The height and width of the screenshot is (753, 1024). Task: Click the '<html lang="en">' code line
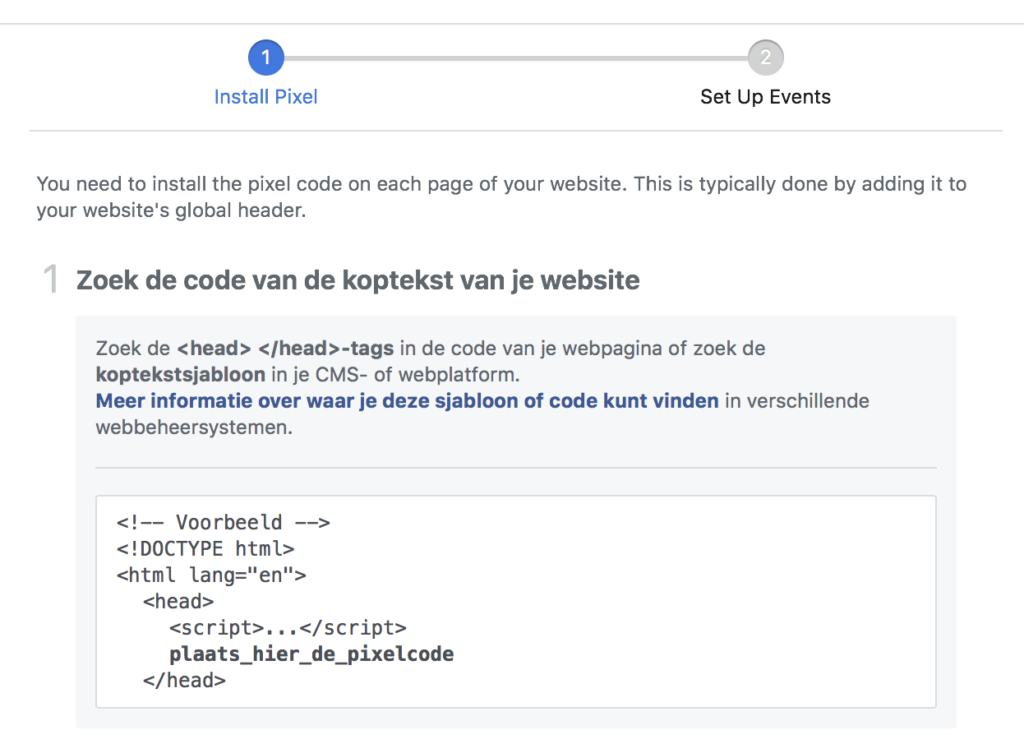tap(212, 575)
